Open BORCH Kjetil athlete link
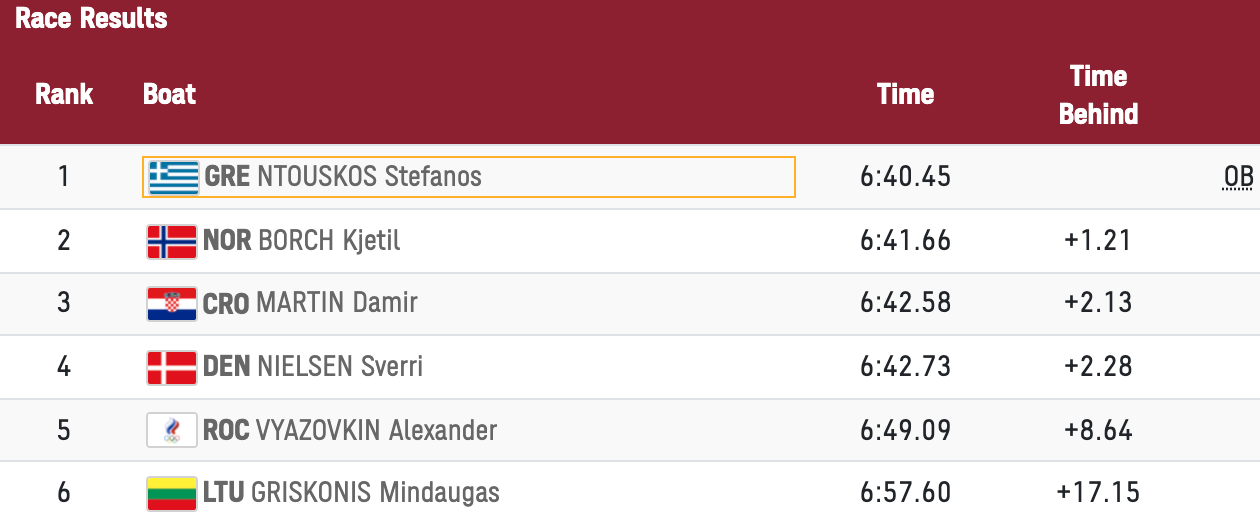The width and height of the screenshot is (1260, 520). [x=329, y=241]
